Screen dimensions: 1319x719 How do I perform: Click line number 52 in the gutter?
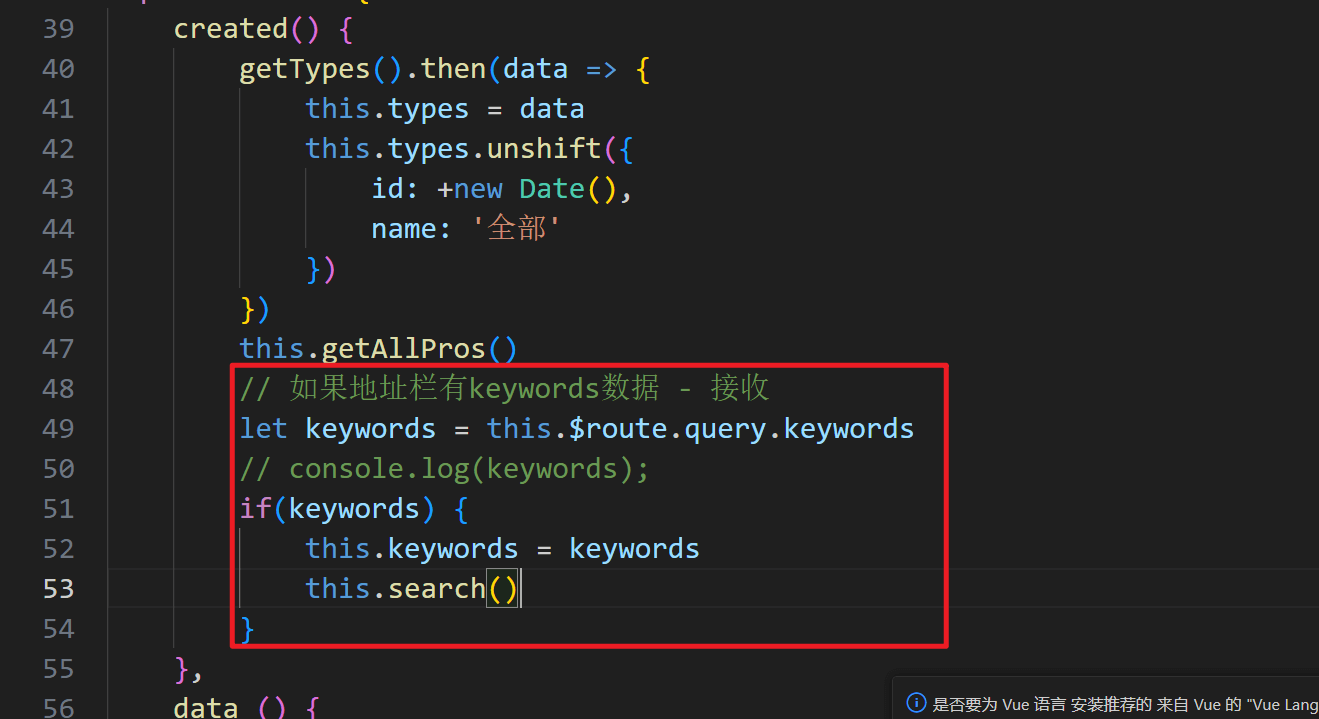click(x=58, y=549)
